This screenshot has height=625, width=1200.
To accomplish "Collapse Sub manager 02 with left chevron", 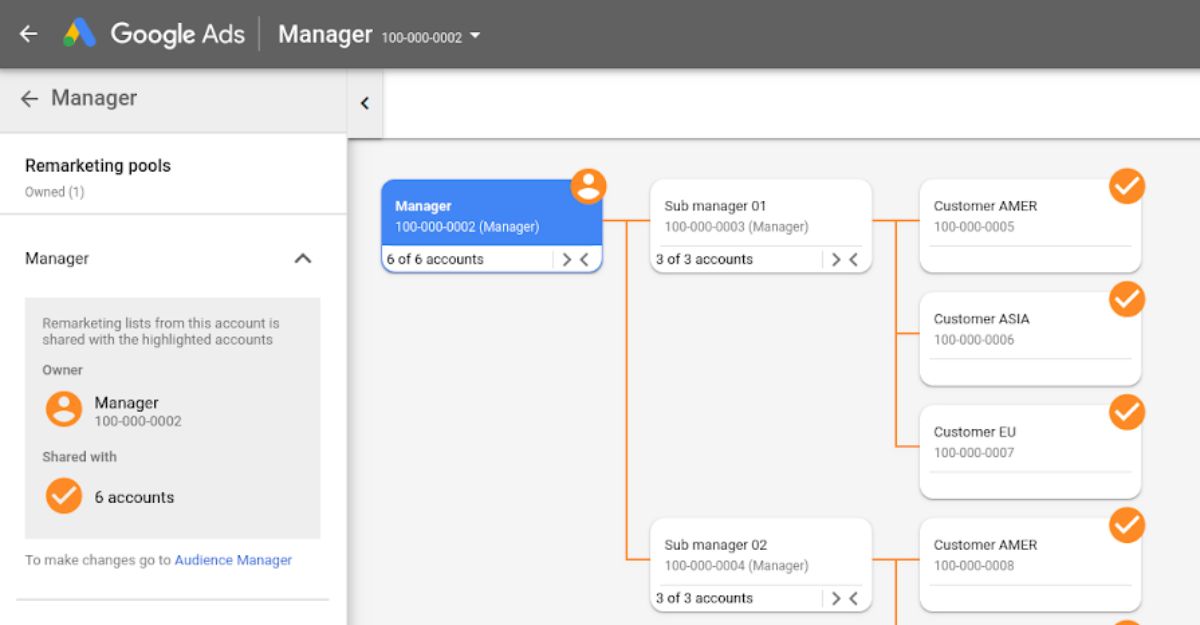I will point(854,598).
